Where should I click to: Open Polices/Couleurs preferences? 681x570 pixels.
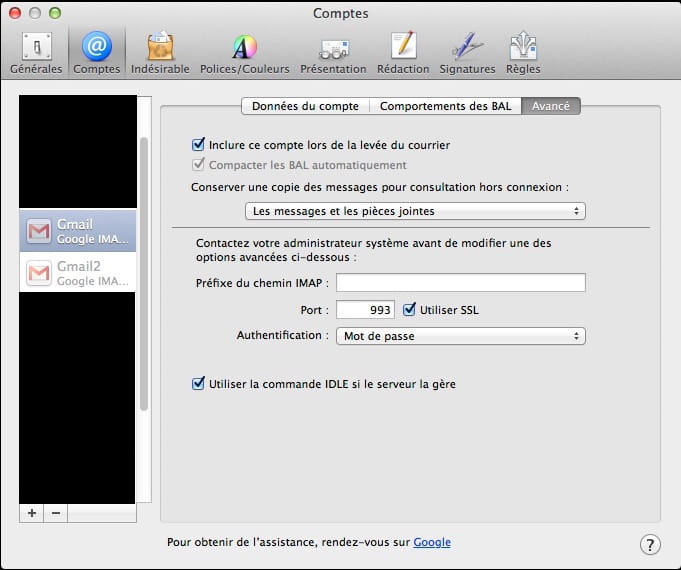(245, 53)
